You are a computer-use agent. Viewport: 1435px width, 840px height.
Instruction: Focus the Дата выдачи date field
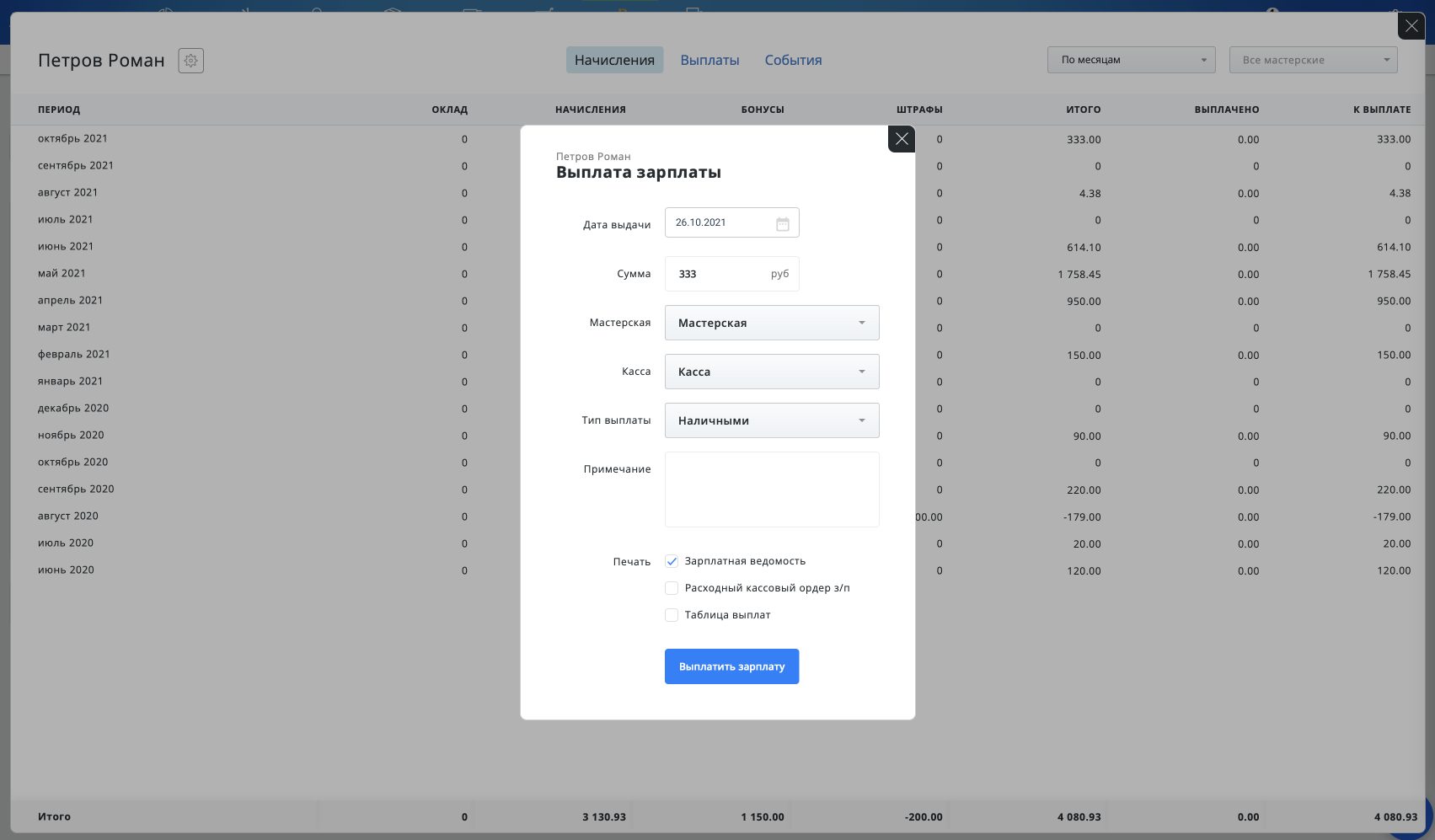[x=731, y=222]
